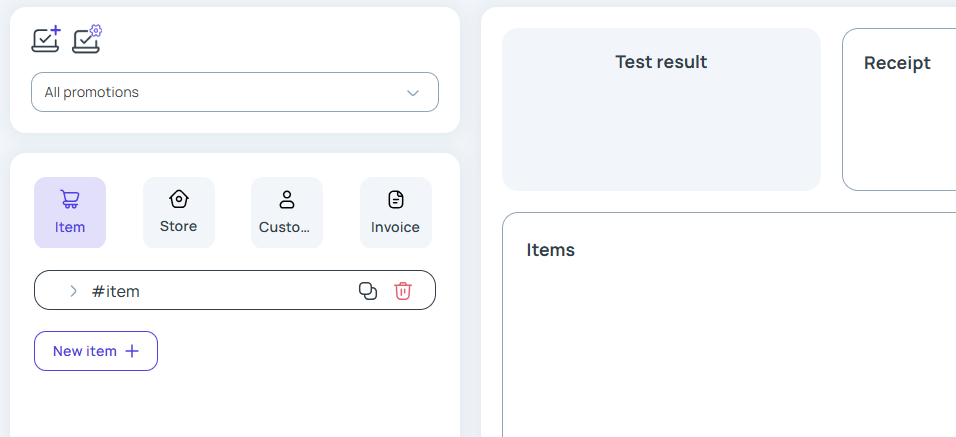Click the Receipt panel
The image size is (956, 437).
coord(899,109)
